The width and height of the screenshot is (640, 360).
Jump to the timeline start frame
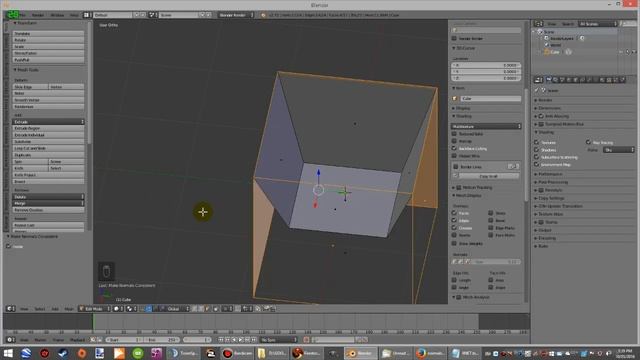(x=221, y=340)
